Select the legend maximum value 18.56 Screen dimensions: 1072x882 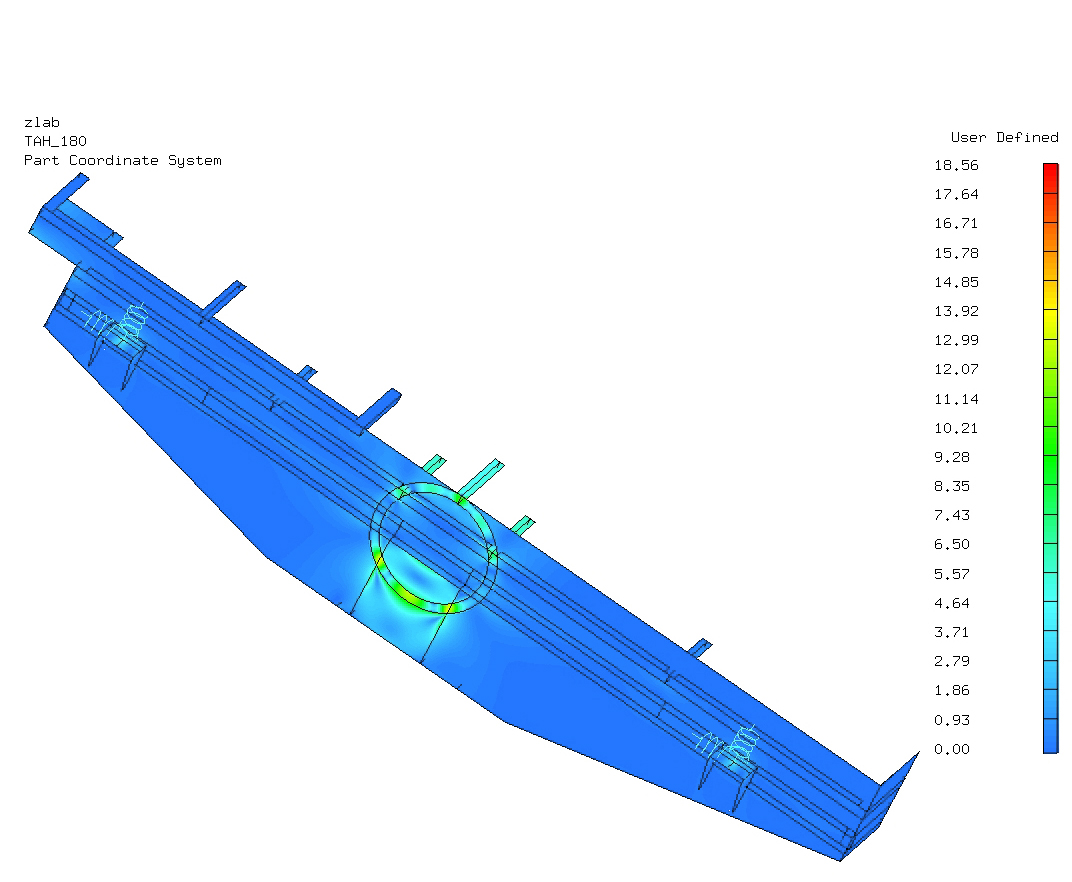[956, 165]
